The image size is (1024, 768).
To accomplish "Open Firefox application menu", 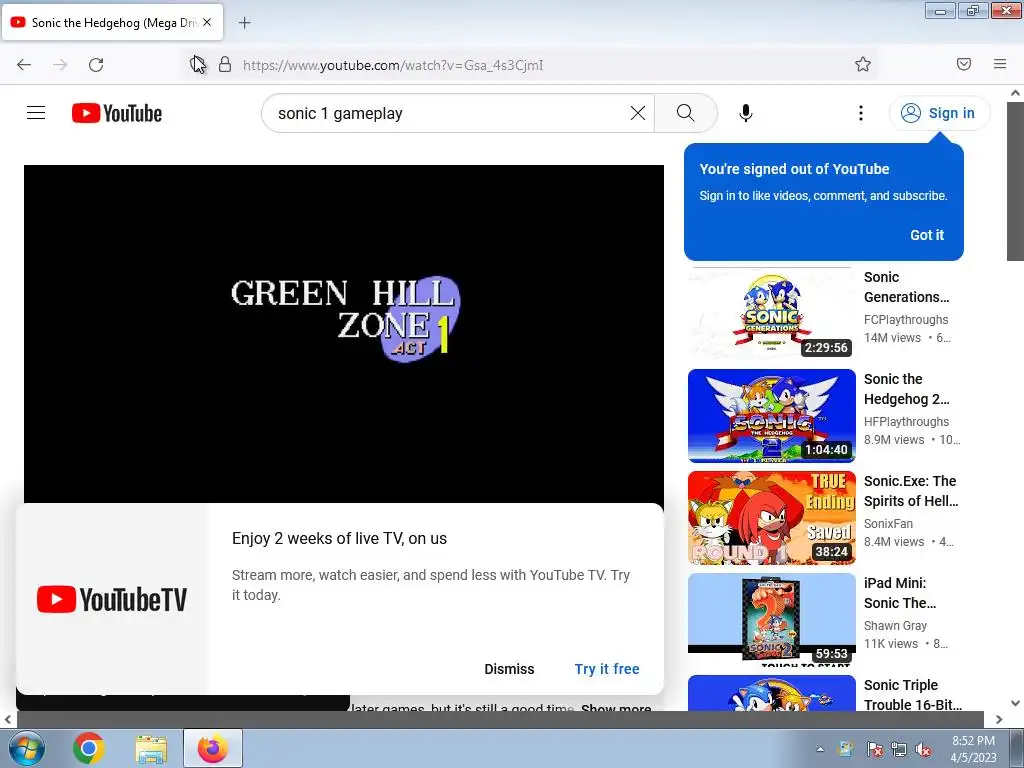I will click(x=1000, y=64).
